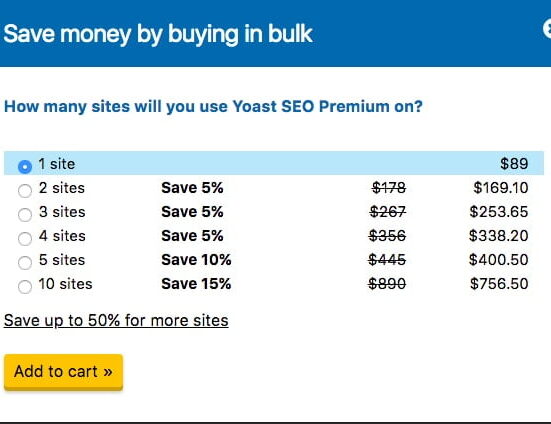This screenshot has width=551, height=424.
Task: Click the Yoast SEO Premium sites question text
Action: 213,106
